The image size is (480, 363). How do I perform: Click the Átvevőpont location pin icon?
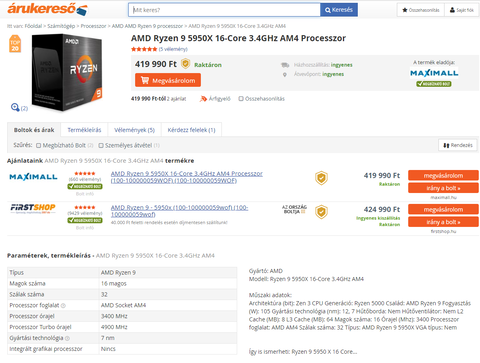[x=285, y=74]
